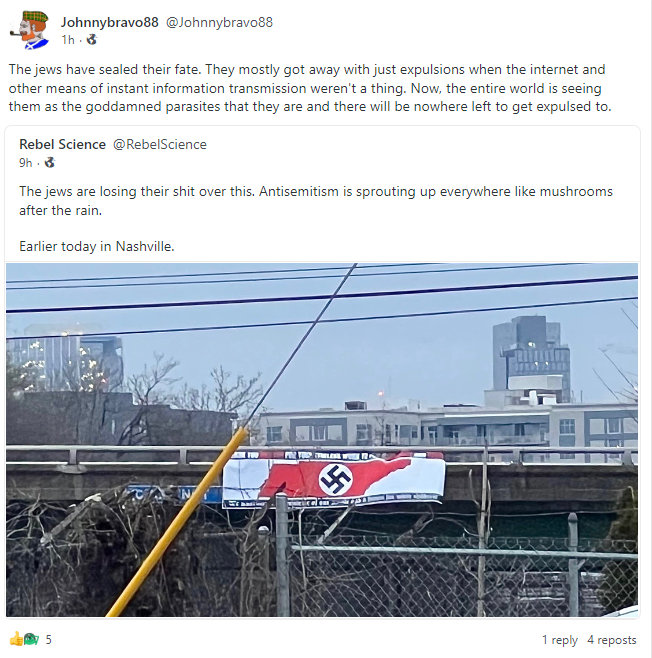Image resolution: width=652 pixels, height=658 pixels.
Task: Click the globe icon next to 9h
Action: click(x=50, y=162)
